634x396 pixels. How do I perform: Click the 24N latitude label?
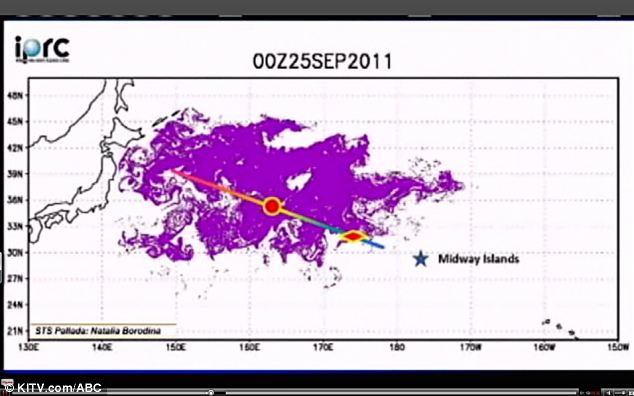(x=15, y=305)
